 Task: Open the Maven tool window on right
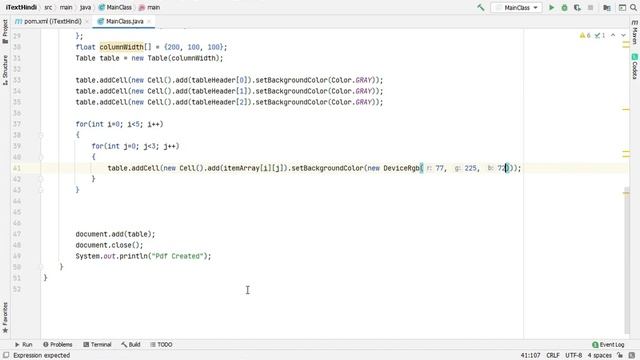pyautogui.click(x=635, y=32)
